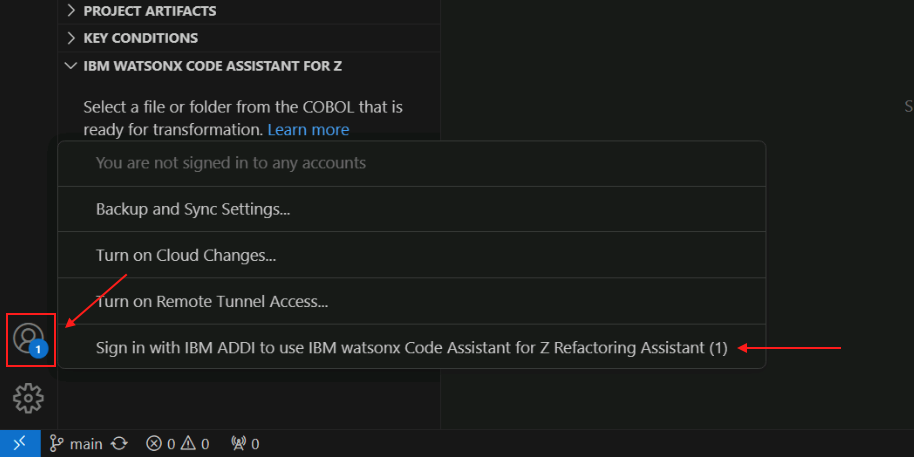Screen dimensions: 914x457
Task: Expand the Key Conditions section
Action: (x=249, y=38)
